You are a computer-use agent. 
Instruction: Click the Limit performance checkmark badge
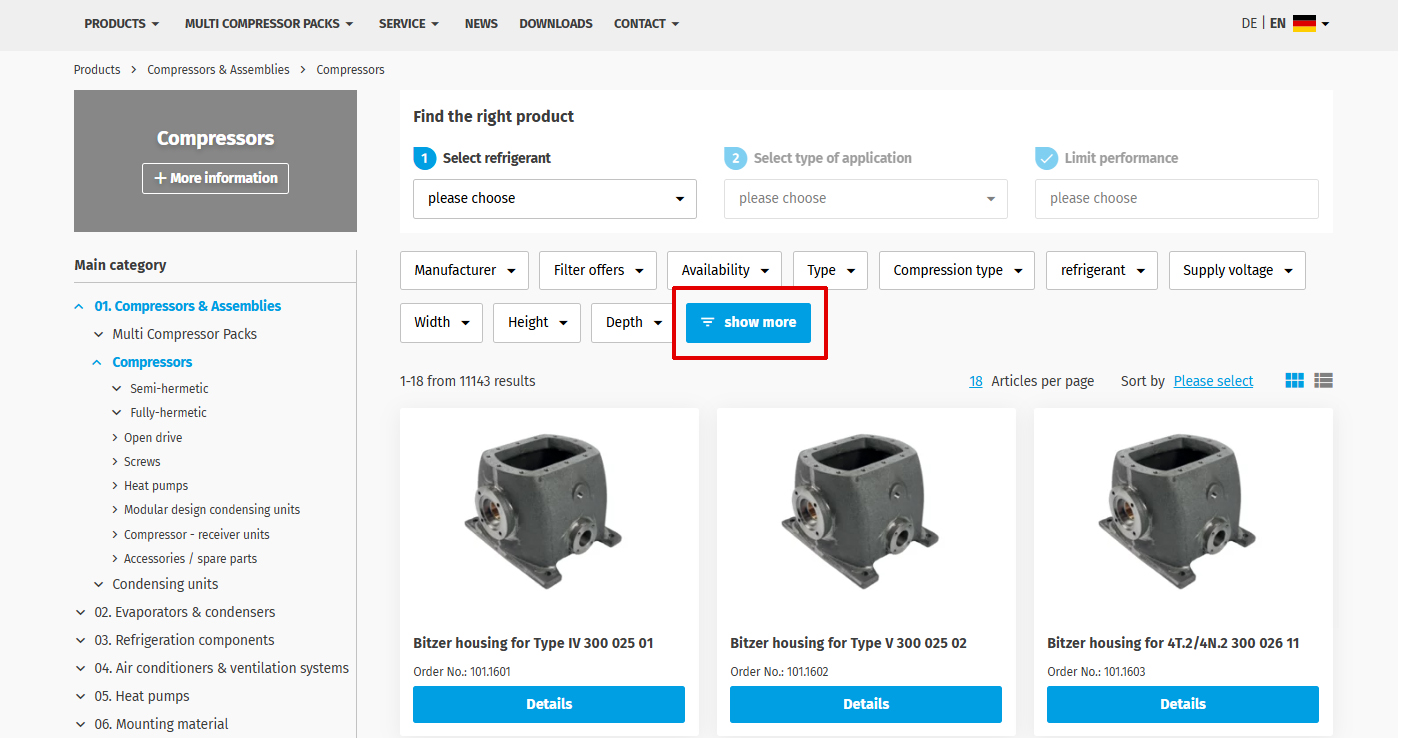point(1046,158)
